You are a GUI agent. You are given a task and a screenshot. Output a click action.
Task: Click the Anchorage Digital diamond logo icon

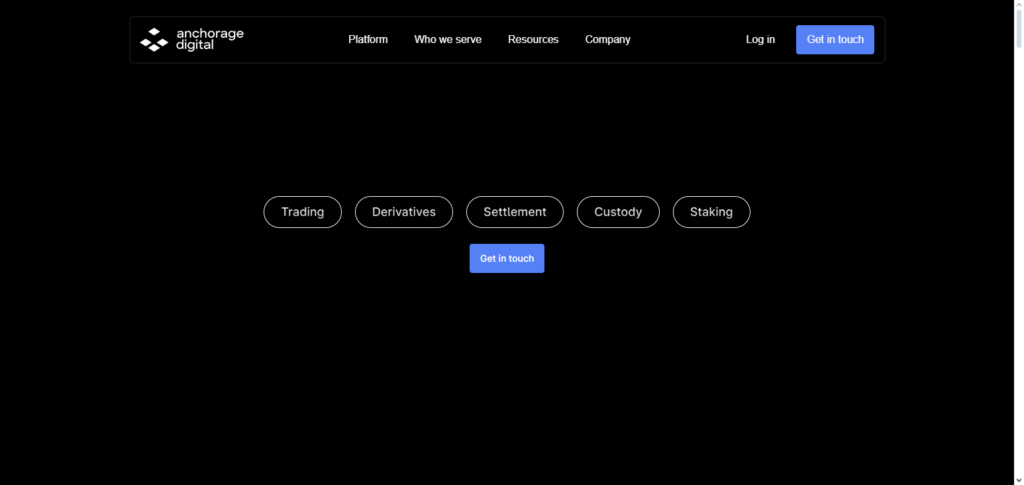tap(153, 40)
